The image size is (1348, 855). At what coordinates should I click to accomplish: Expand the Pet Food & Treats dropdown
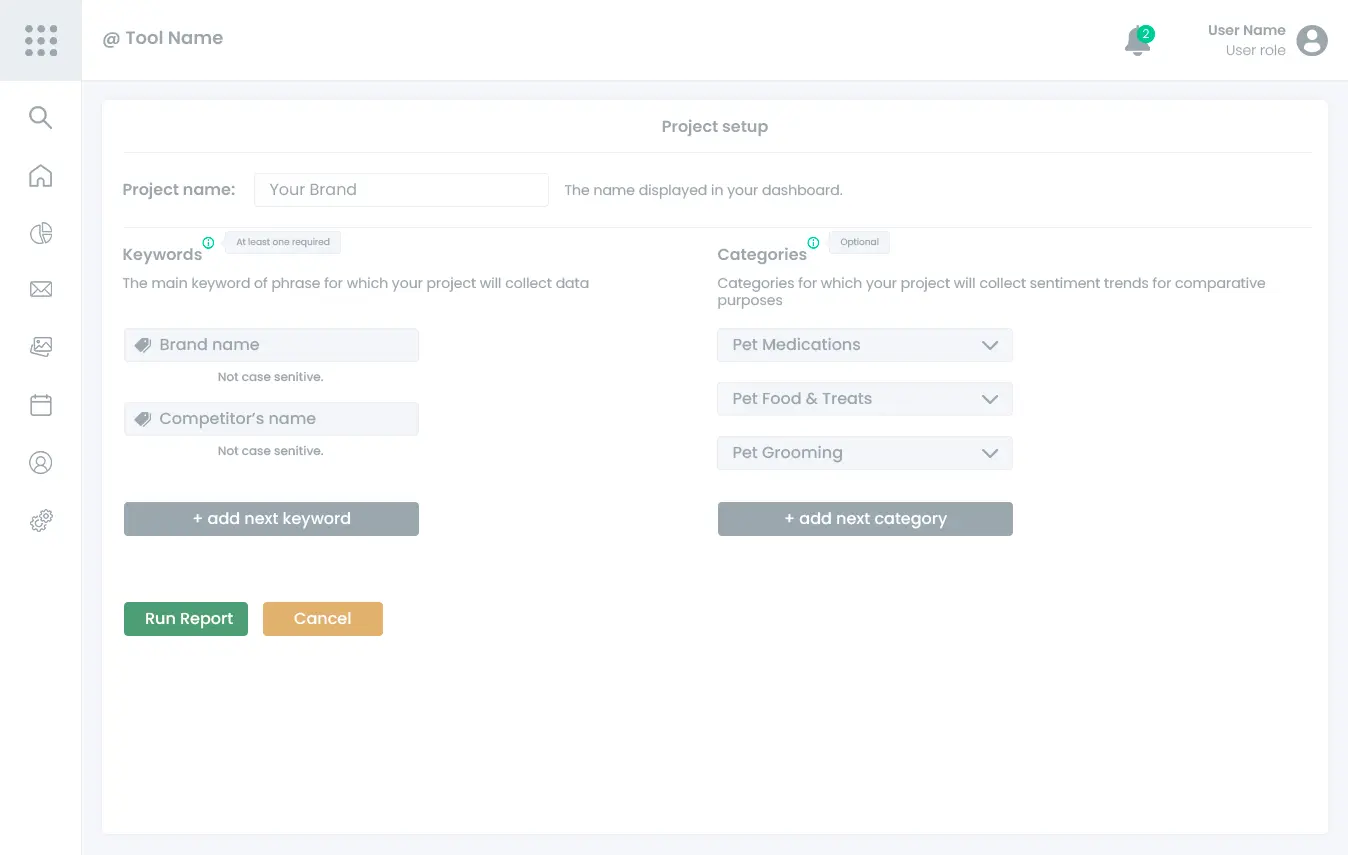pos(865,399)
